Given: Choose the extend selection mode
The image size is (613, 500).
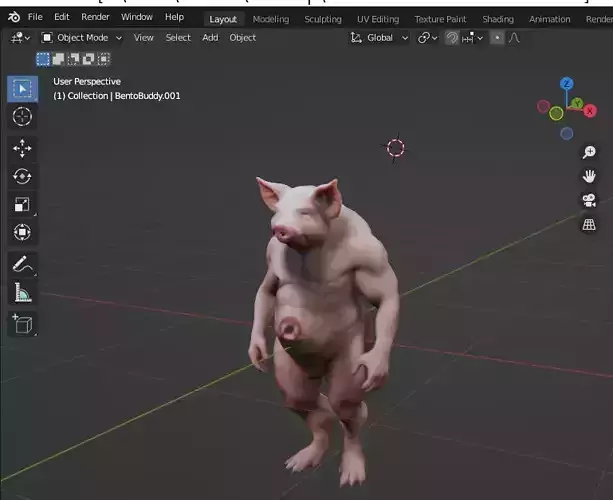Looking at the screenshot, I should tap(58, 59).
